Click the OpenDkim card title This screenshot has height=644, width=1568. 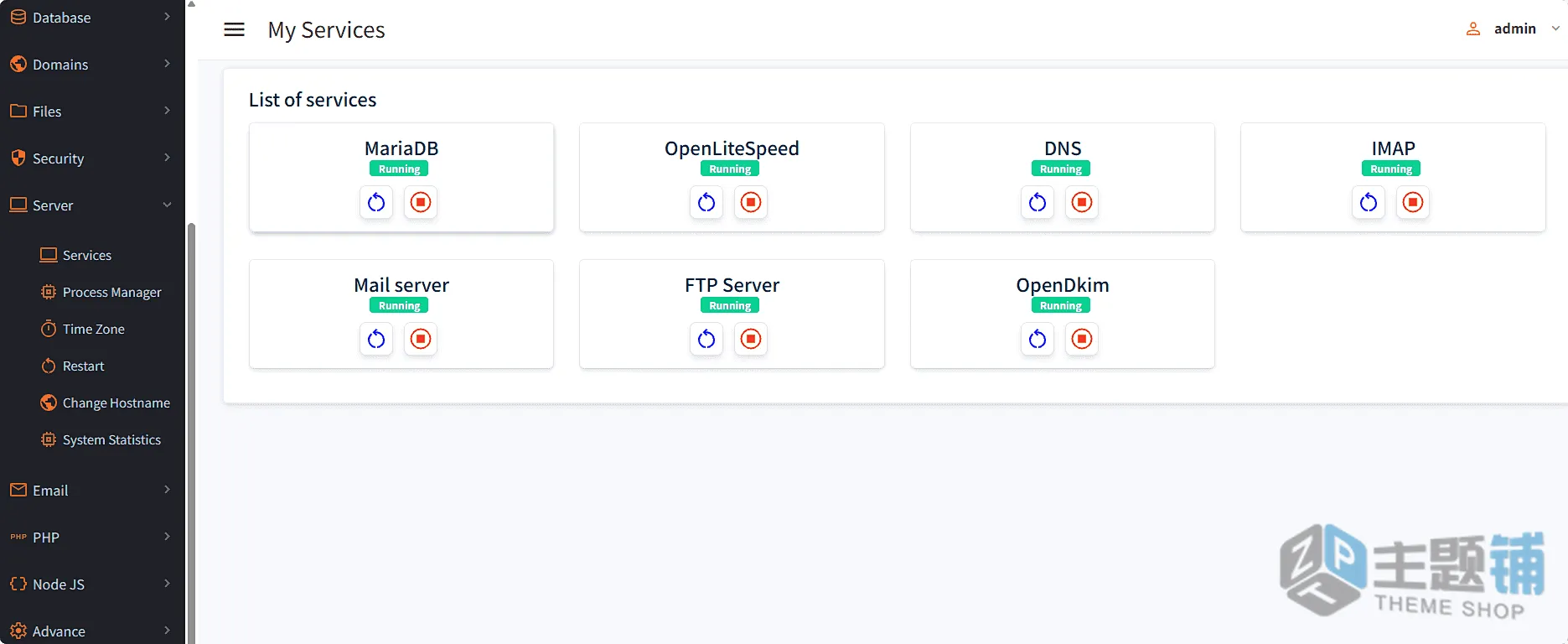[1063, 285]
